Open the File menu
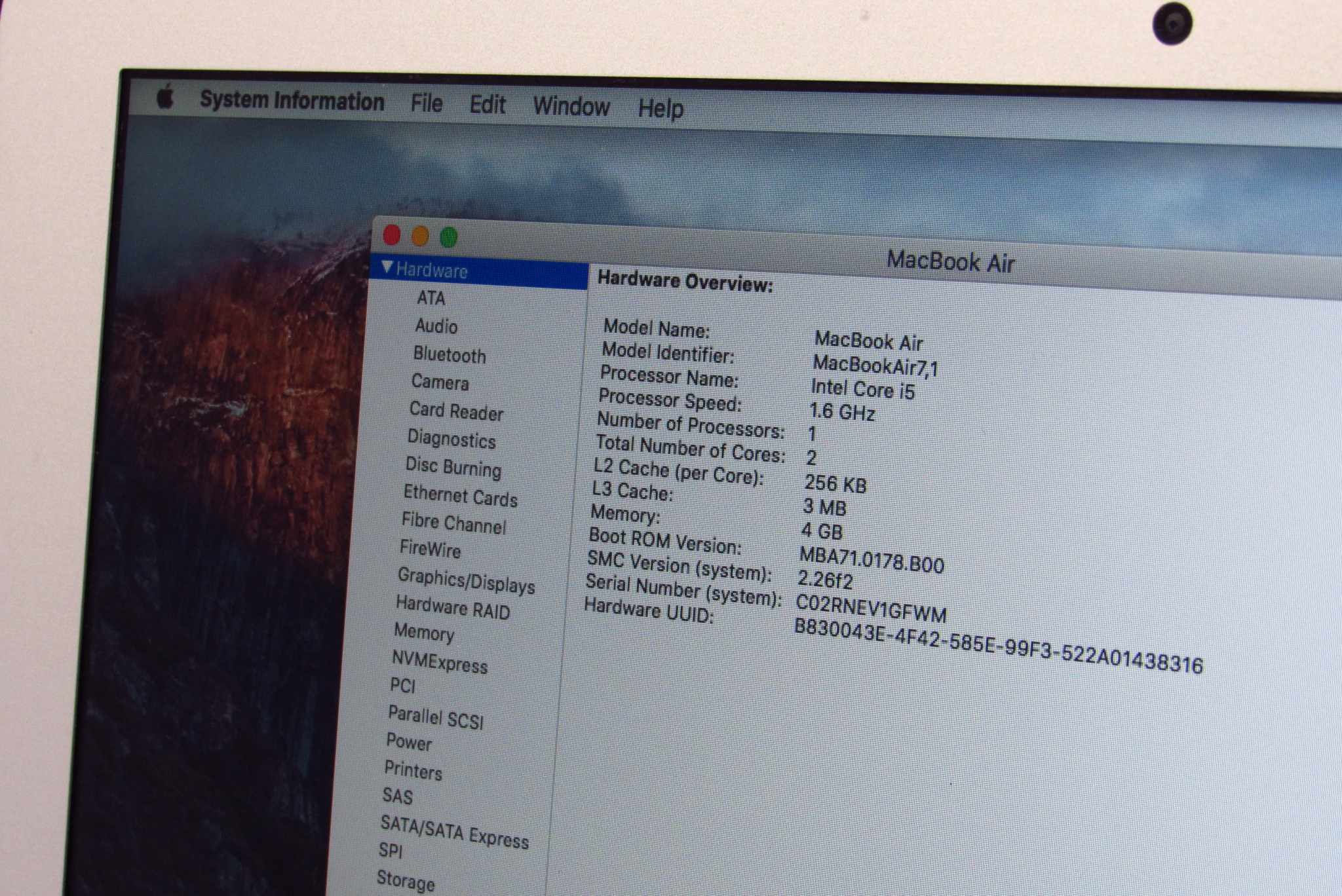 coord(426,103)
